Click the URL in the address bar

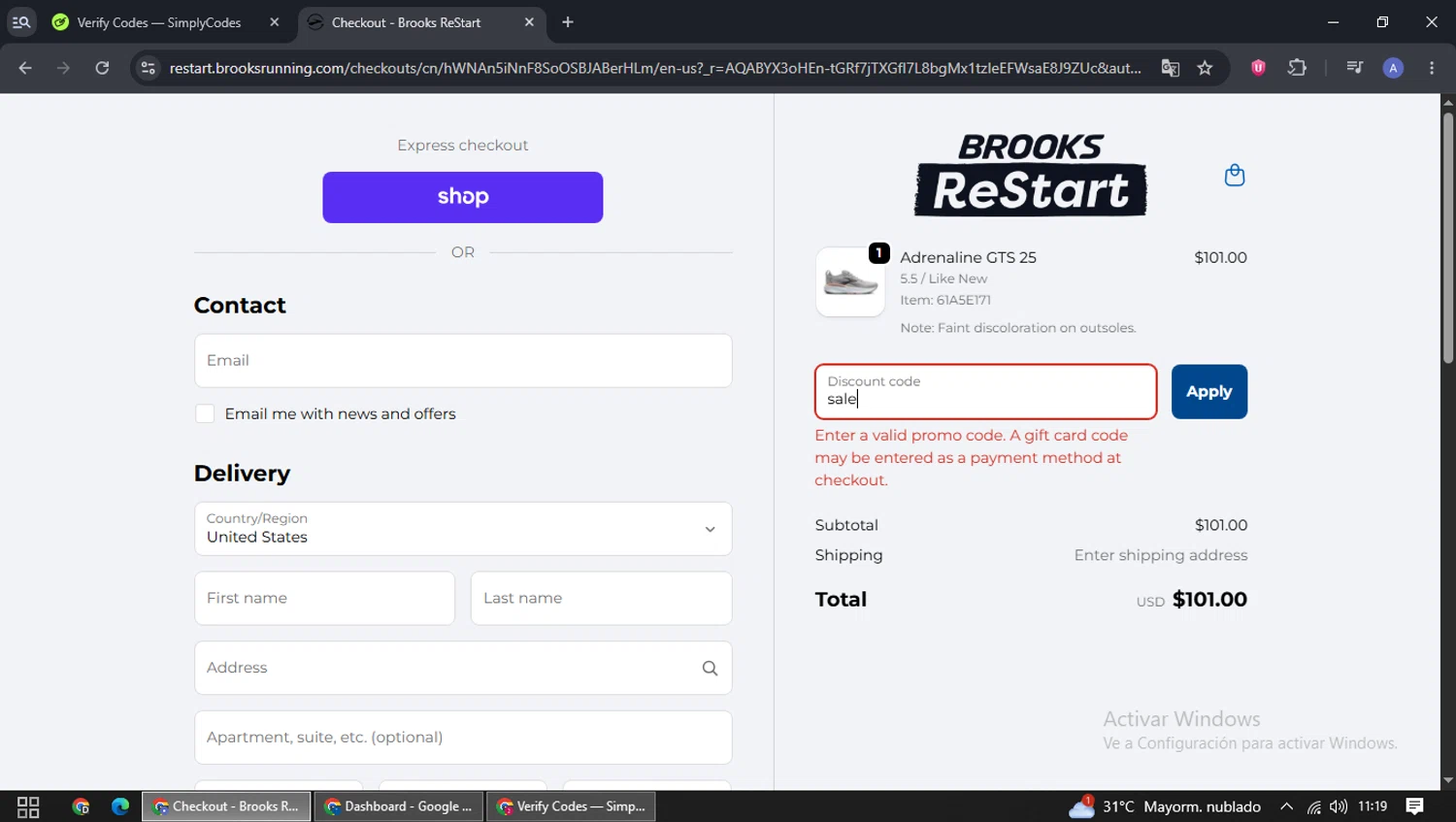tap(655, 68)
